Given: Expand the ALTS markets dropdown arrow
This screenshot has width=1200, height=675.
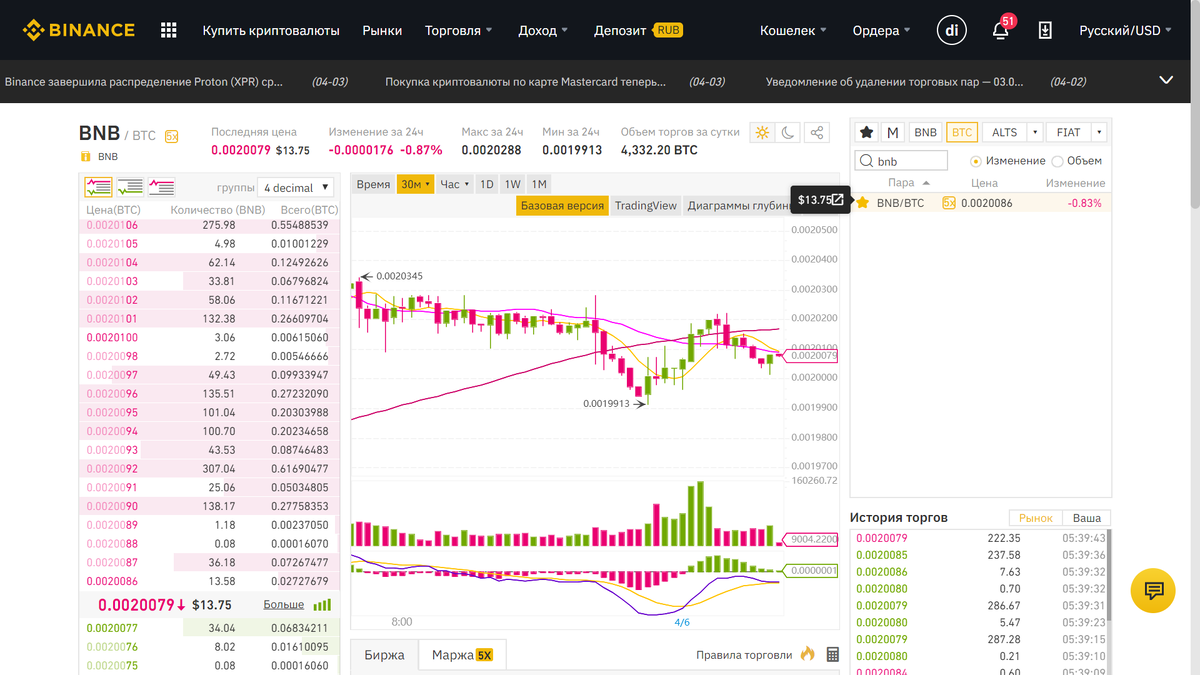Looking at the screenshot, I should pyautogui.click(x=1034, y=132).
